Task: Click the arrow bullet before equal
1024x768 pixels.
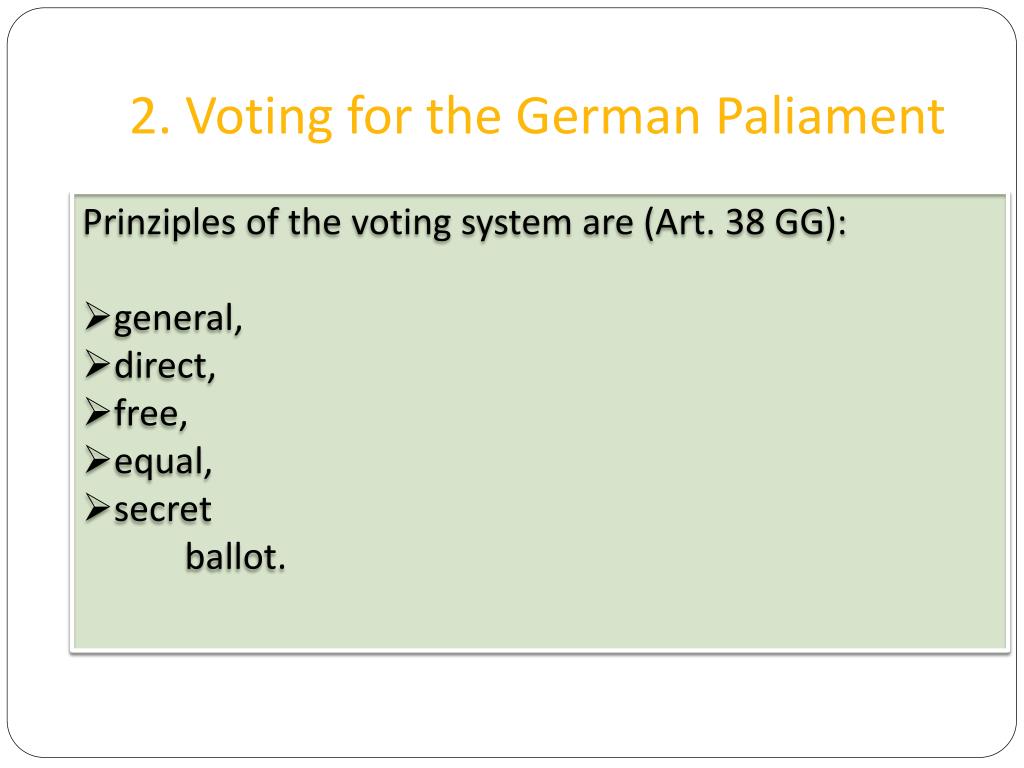Action: coord(97,460)
